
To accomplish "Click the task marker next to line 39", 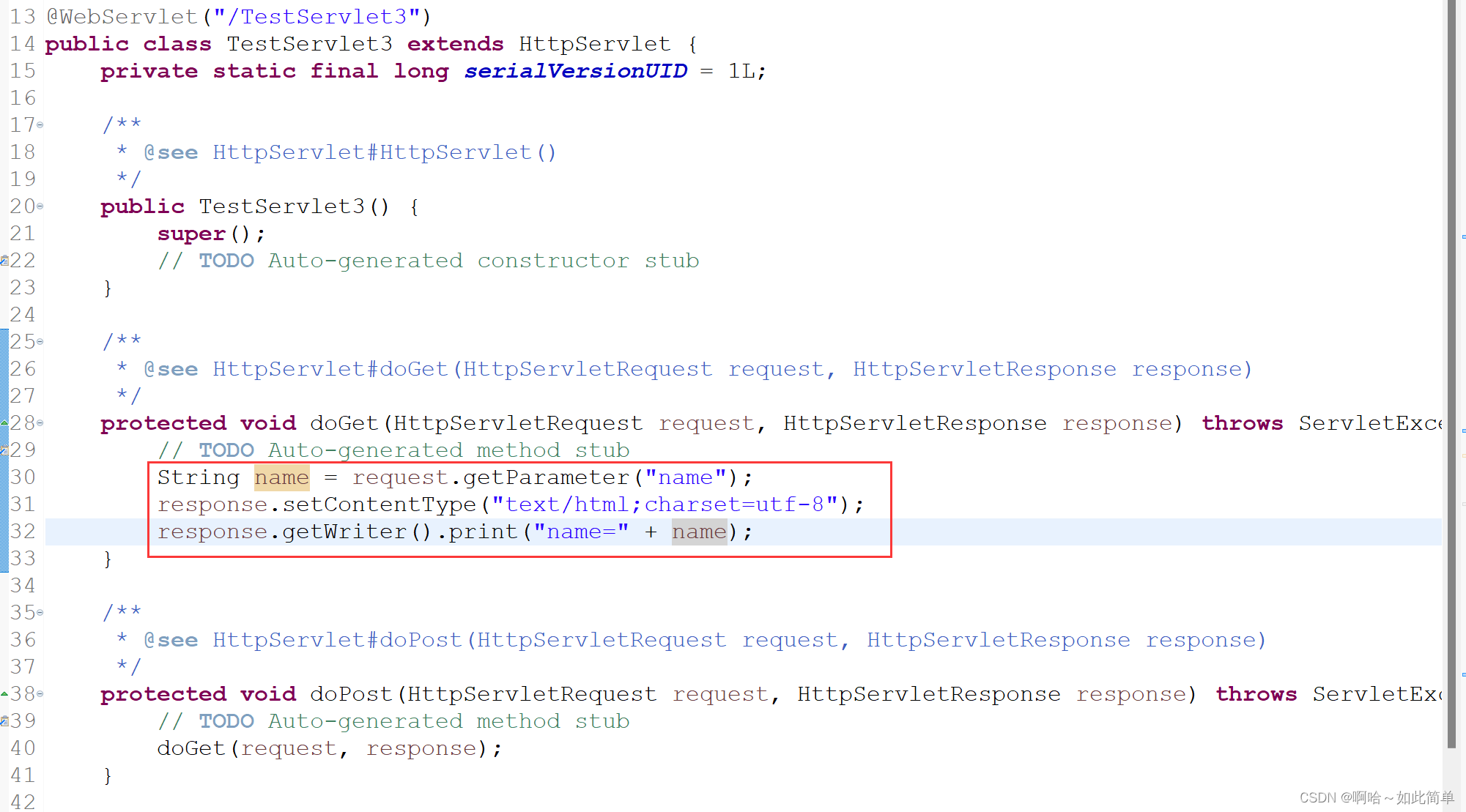I will pyautogui.click(x=4, y=720).
